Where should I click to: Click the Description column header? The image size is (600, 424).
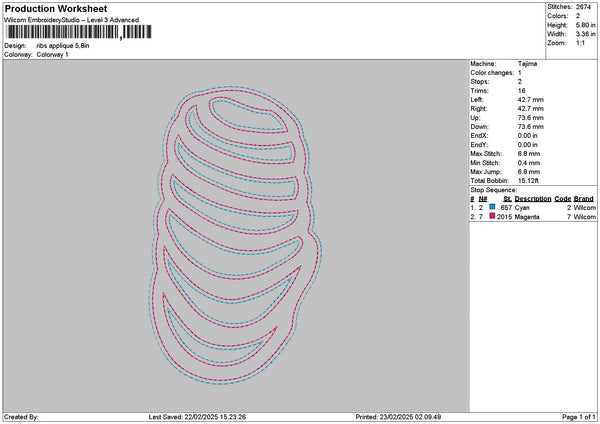(532, 198)
